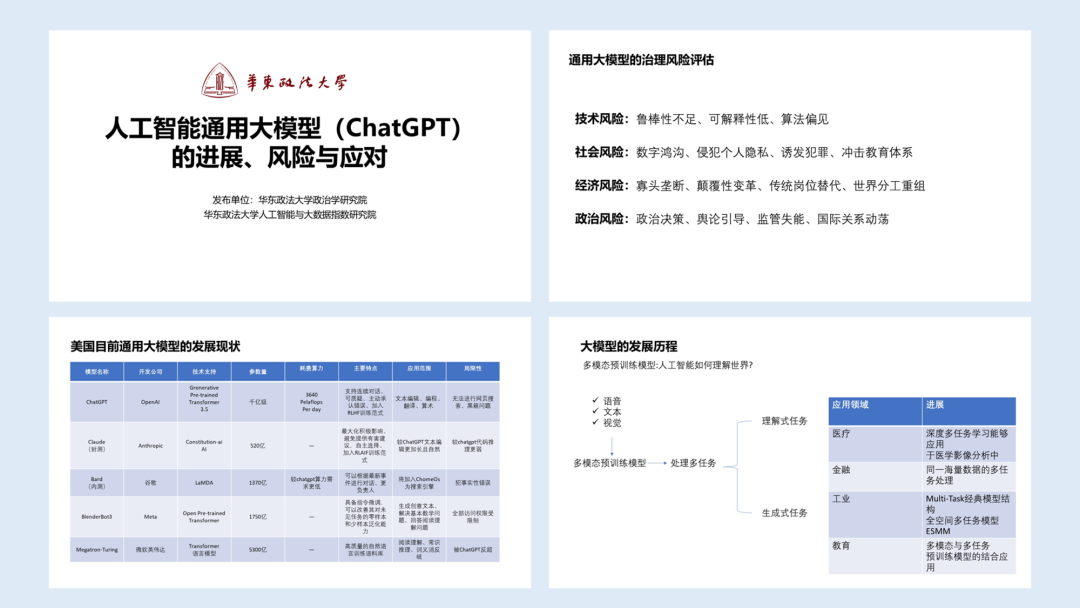
Task: Click the '华东政法大学人工智能与大数据指数研究院' line
Action: coord(289,215)
